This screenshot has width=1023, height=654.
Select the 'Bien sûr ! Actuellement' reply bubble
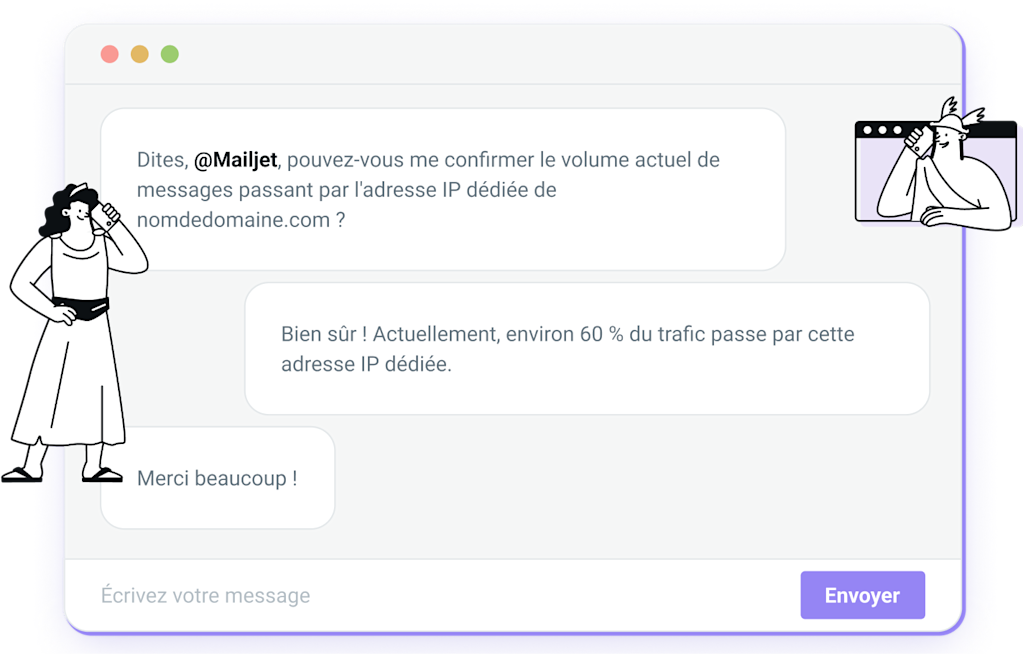point(587,349)
